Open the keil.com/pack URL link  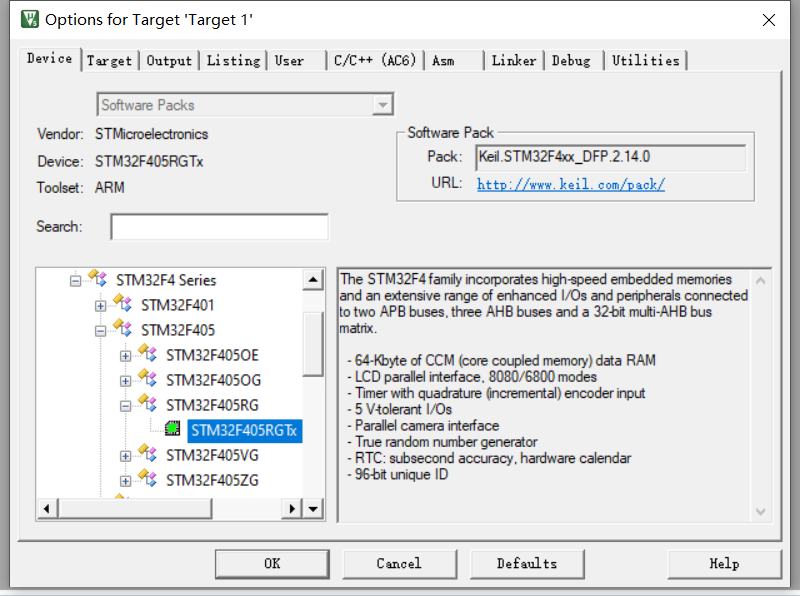point(570,184)
